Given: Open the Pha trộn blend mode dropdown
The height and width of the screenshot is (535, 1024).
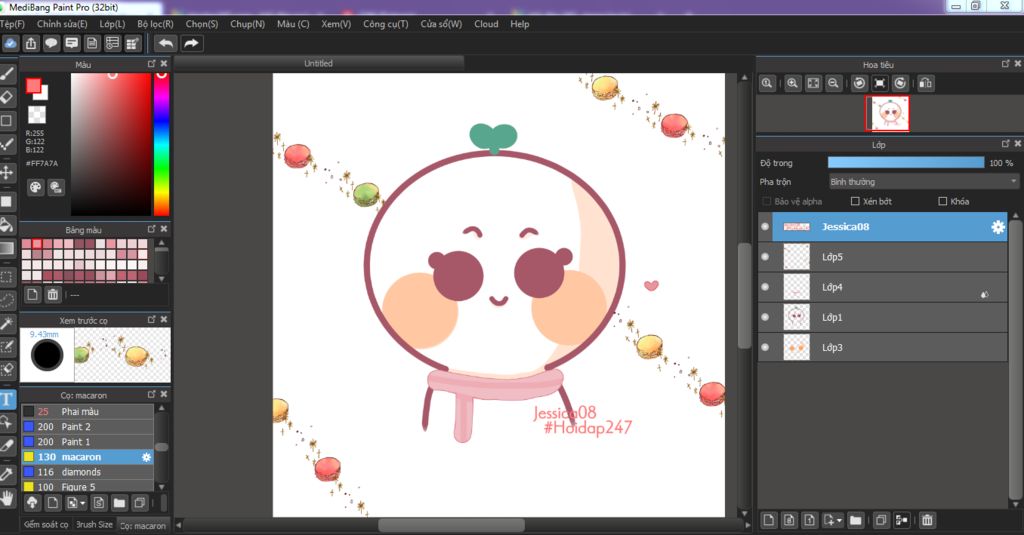Looking at the screenshot, I should pyautogui.click(x=923, y=182).
